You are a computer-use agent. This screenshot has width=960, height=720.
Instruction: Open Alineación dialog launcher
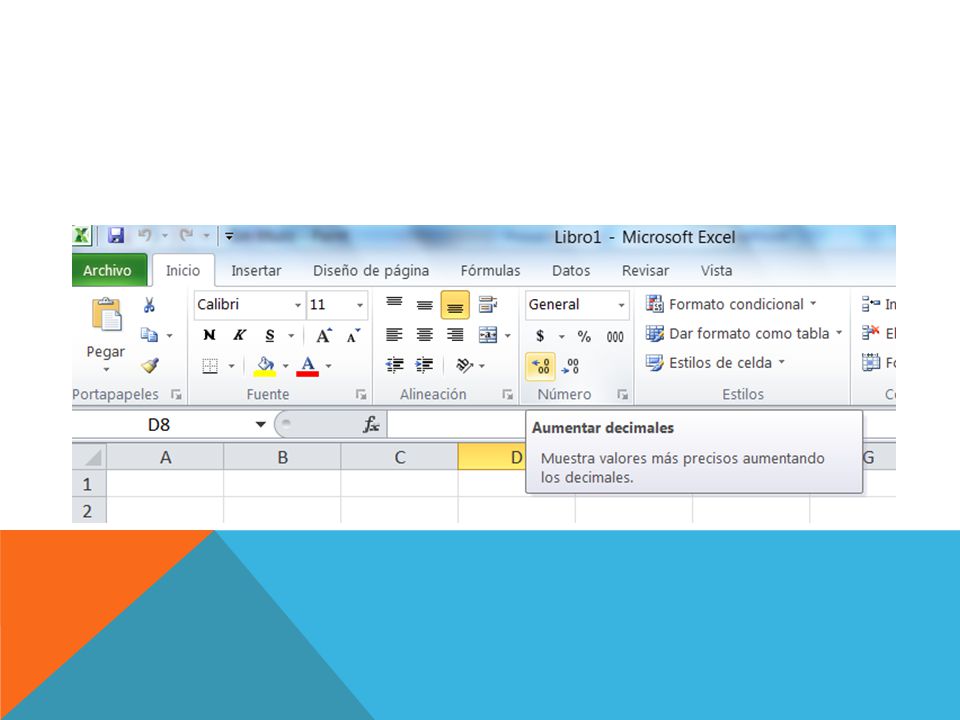[508, 395]
